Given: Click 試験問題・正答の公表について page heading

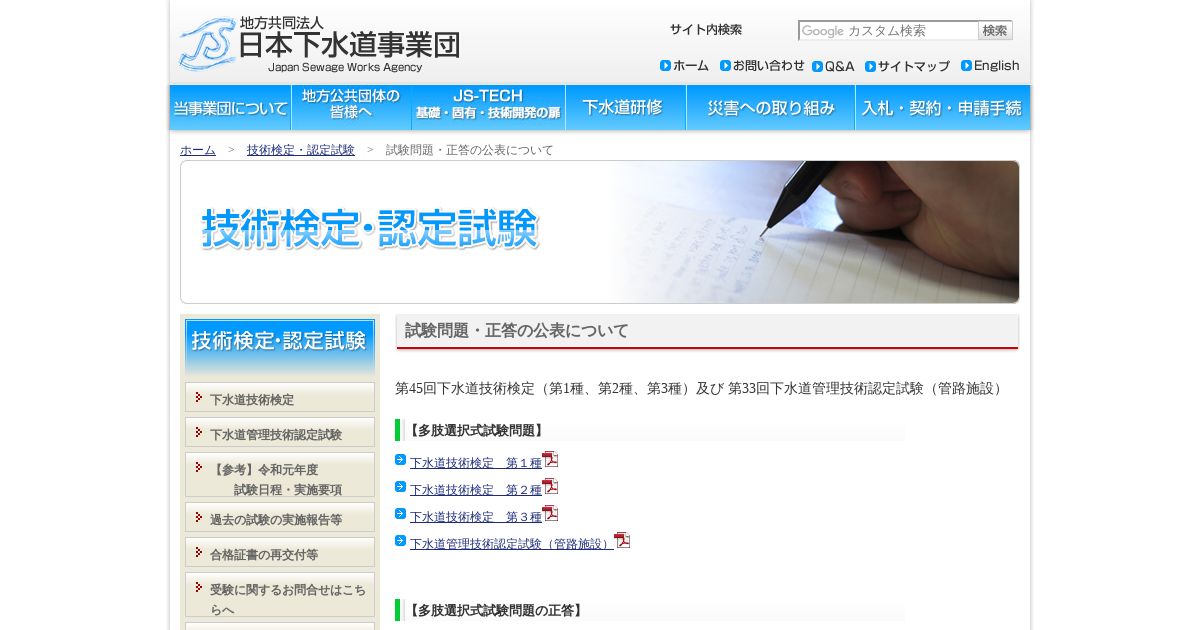Looking at the screenshot, I should [517, 331].
